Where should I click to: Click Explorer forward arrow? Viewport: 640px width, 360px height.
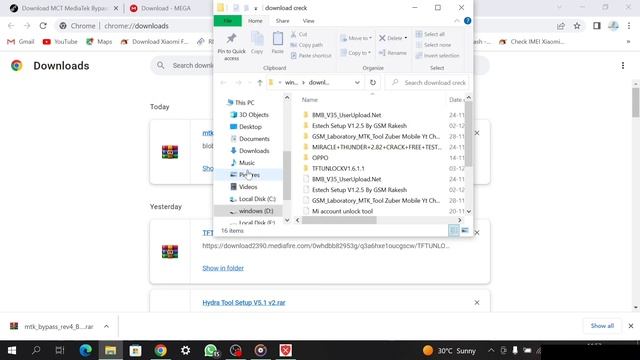[238, 82]
